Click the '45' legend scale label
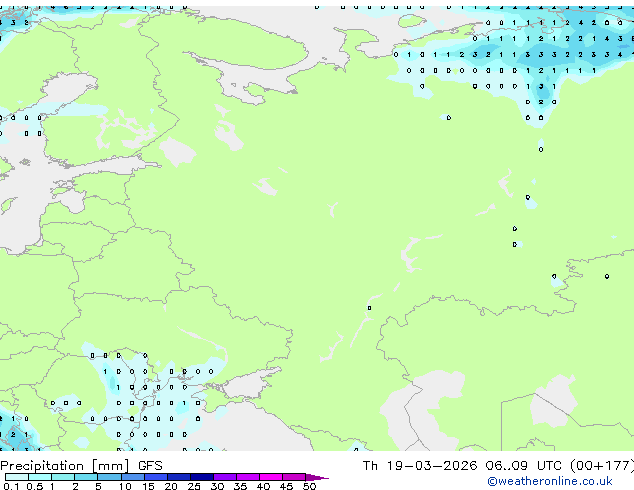Viewport: 634px width, 490px height. click(x=286, y=486)
